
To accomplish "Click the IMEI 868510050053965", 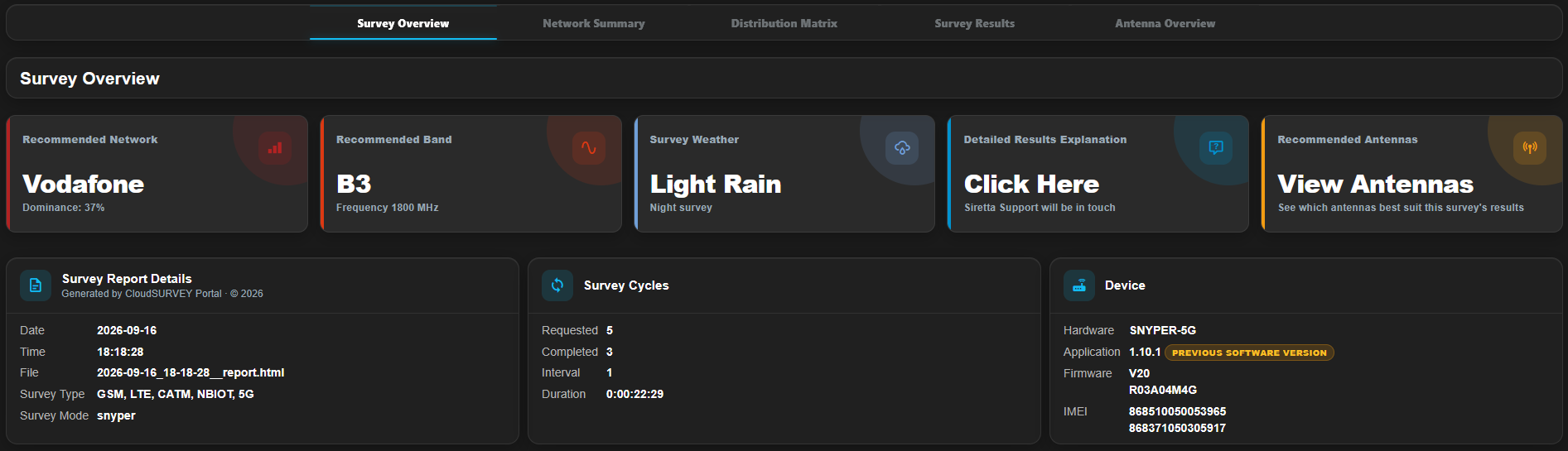I will click(x=1177, y=411).
